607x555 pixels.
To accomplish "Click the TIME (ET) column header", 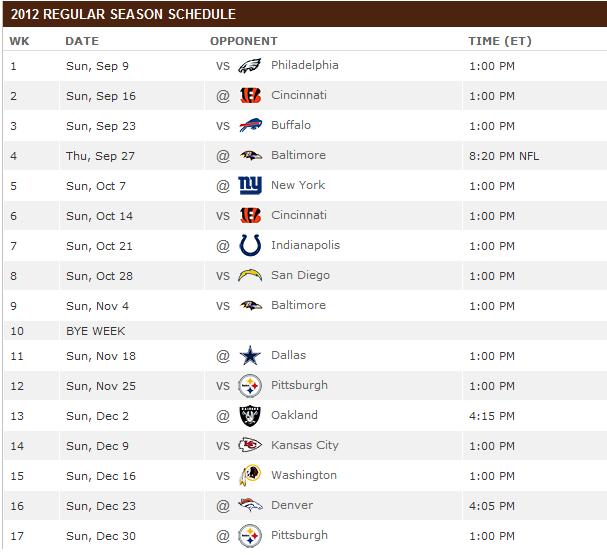I will [x=499, y=41].
